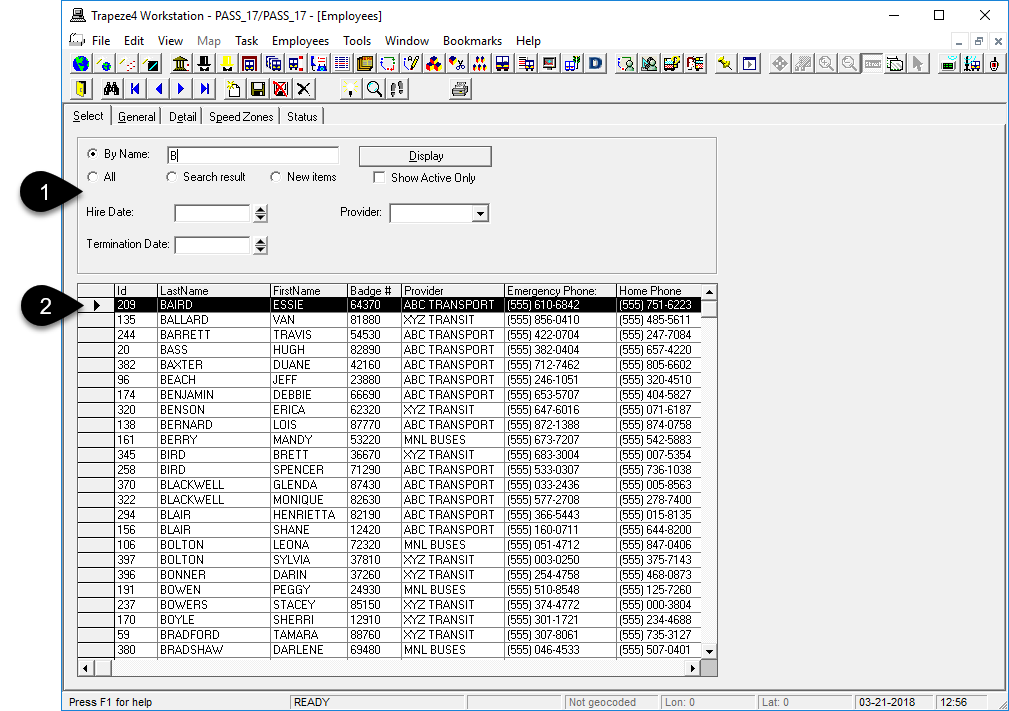Screen dimensions: 1009x711
Task: Save the record with the floppy disk icon
Action: click(257, 88)
